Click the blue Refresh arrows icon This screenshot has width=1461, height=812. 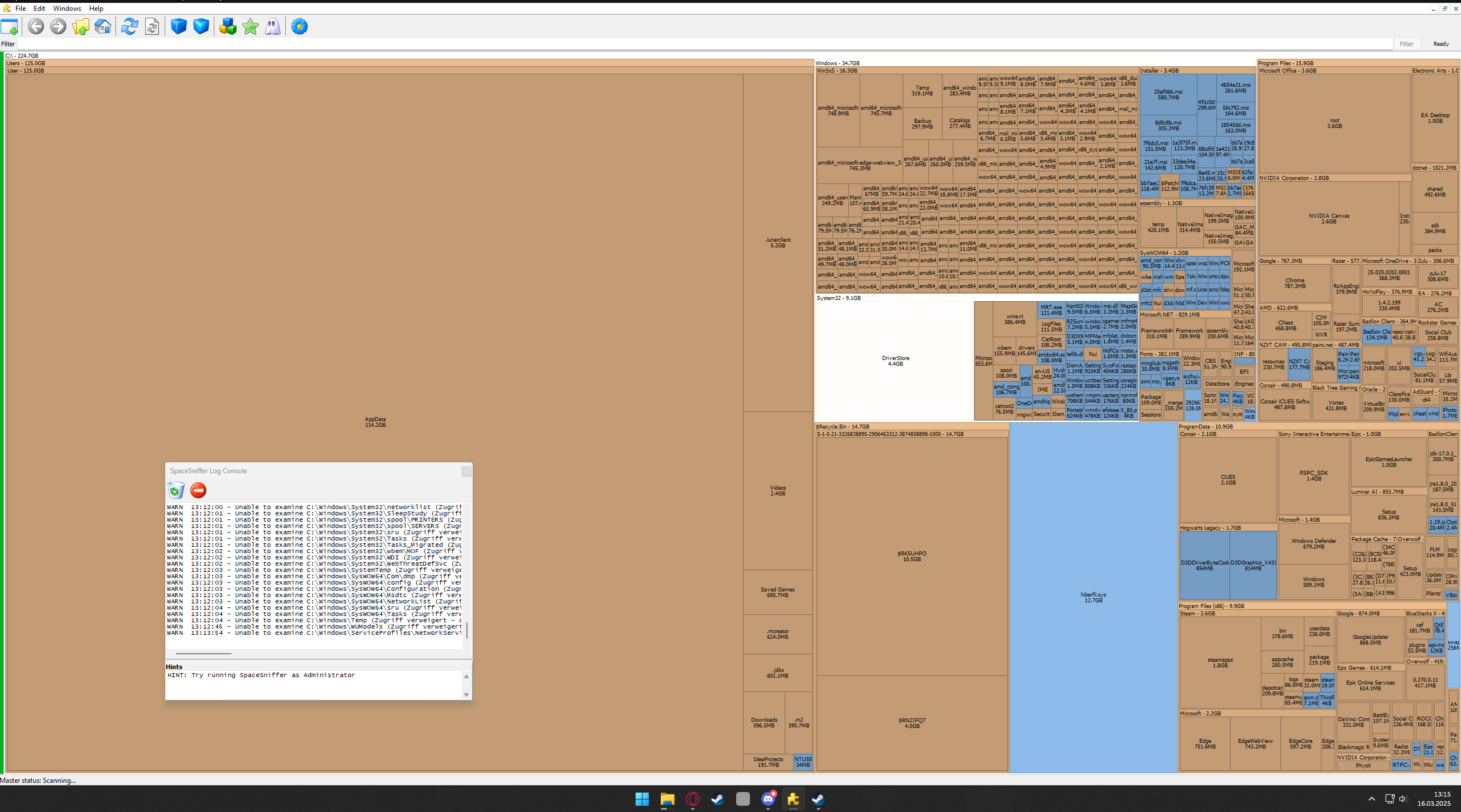(129, 27)
